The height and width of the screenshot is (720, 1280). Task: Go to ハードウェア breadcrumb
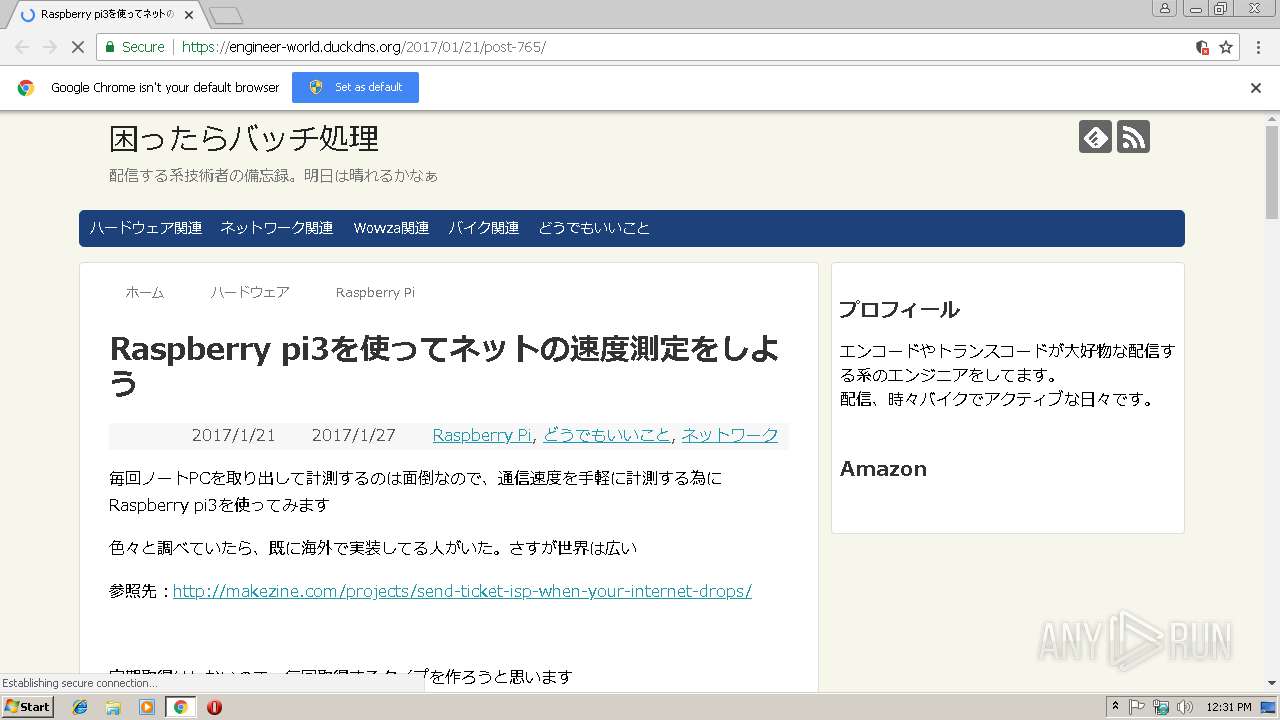coord(250,292)
